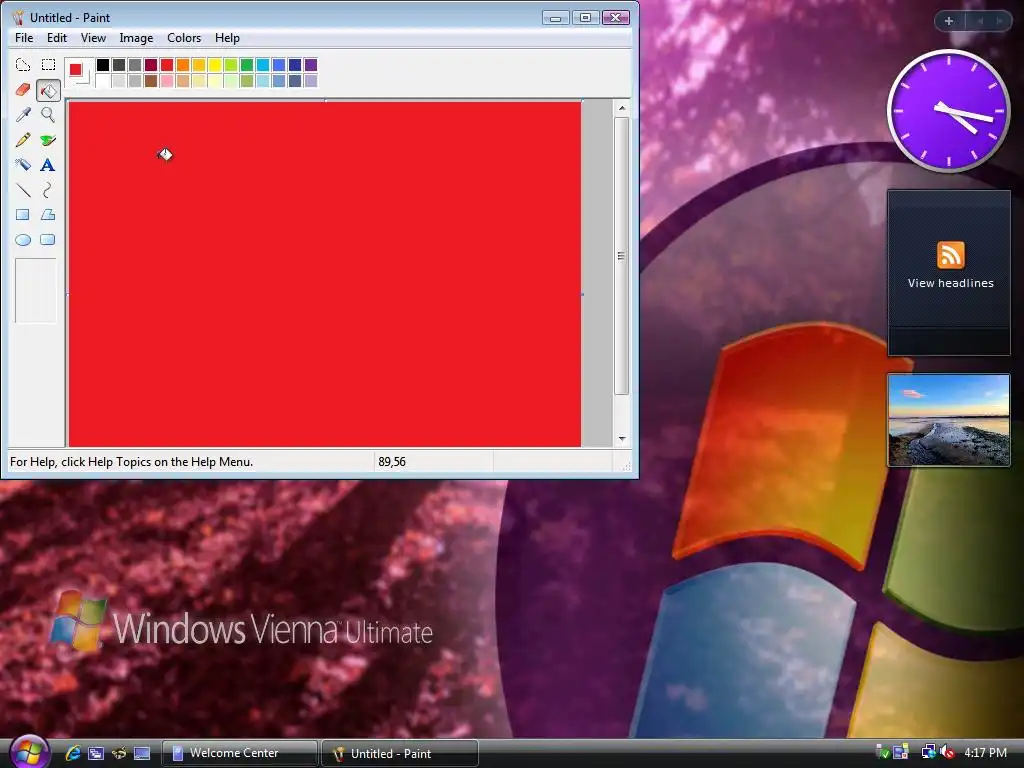1024x768 pixels.
Task: Open the Colors menu
Action: point(184,38)
